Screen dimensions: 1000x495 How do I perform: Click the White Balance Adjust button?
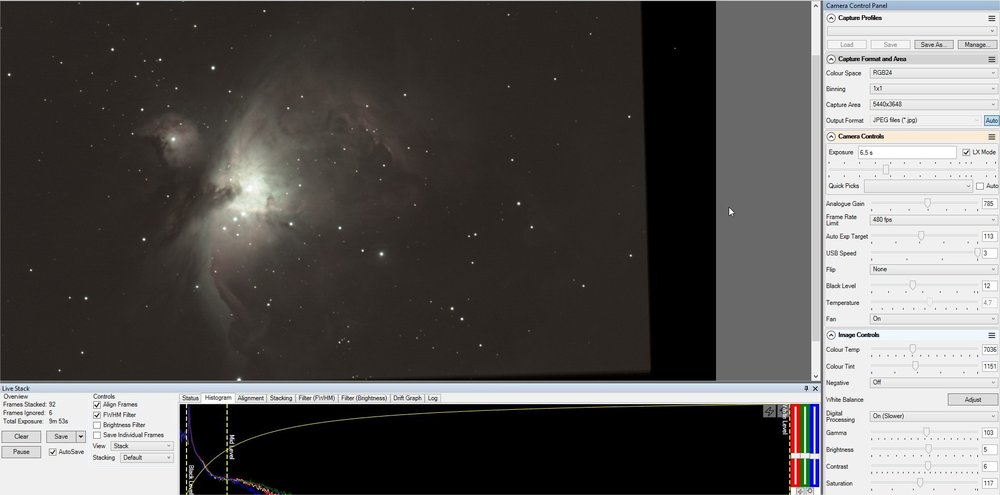coord(973,400)
